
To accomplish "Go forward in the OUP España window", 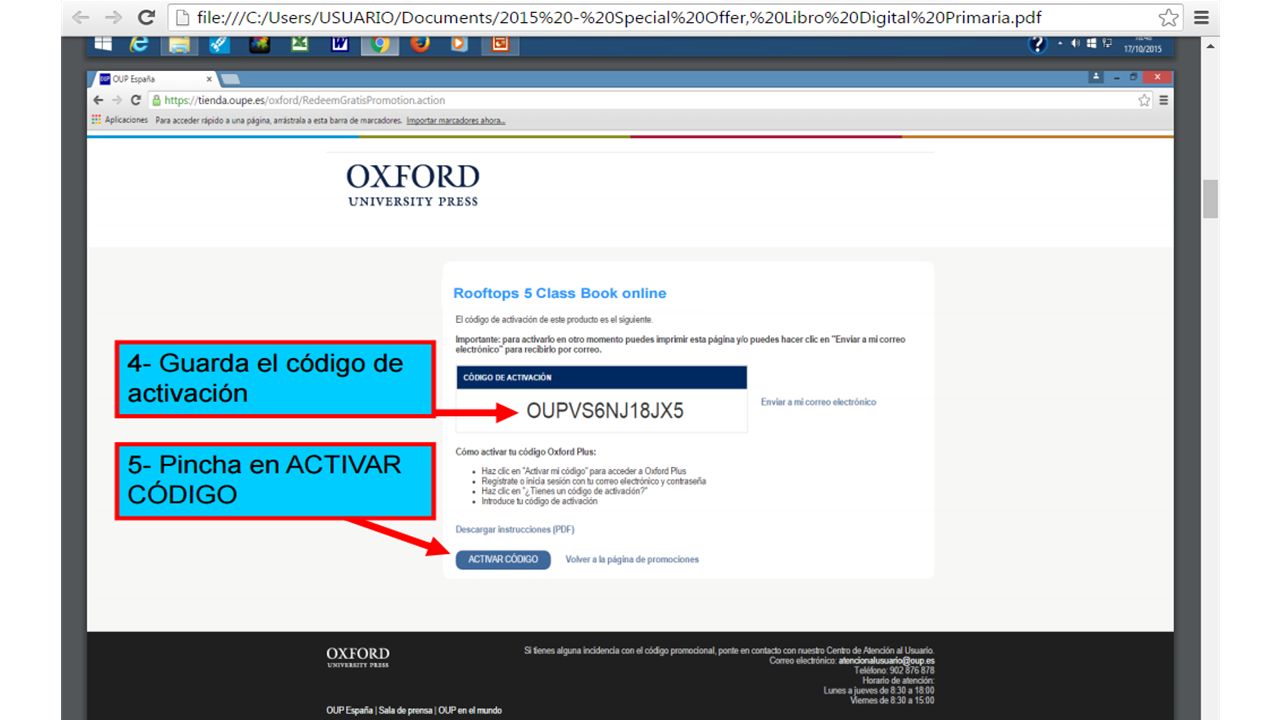I will click(115, 100).
